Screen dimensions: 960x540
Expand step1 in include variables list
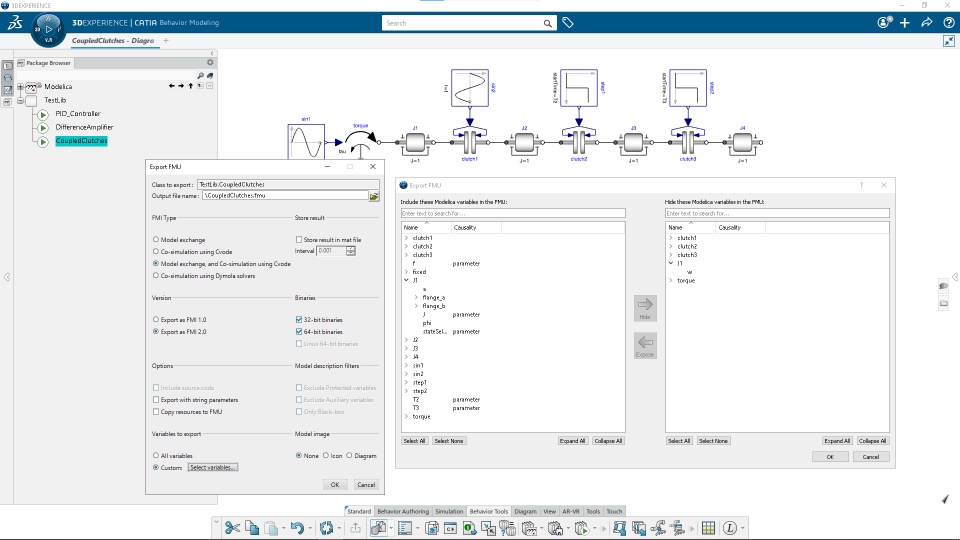406,382
